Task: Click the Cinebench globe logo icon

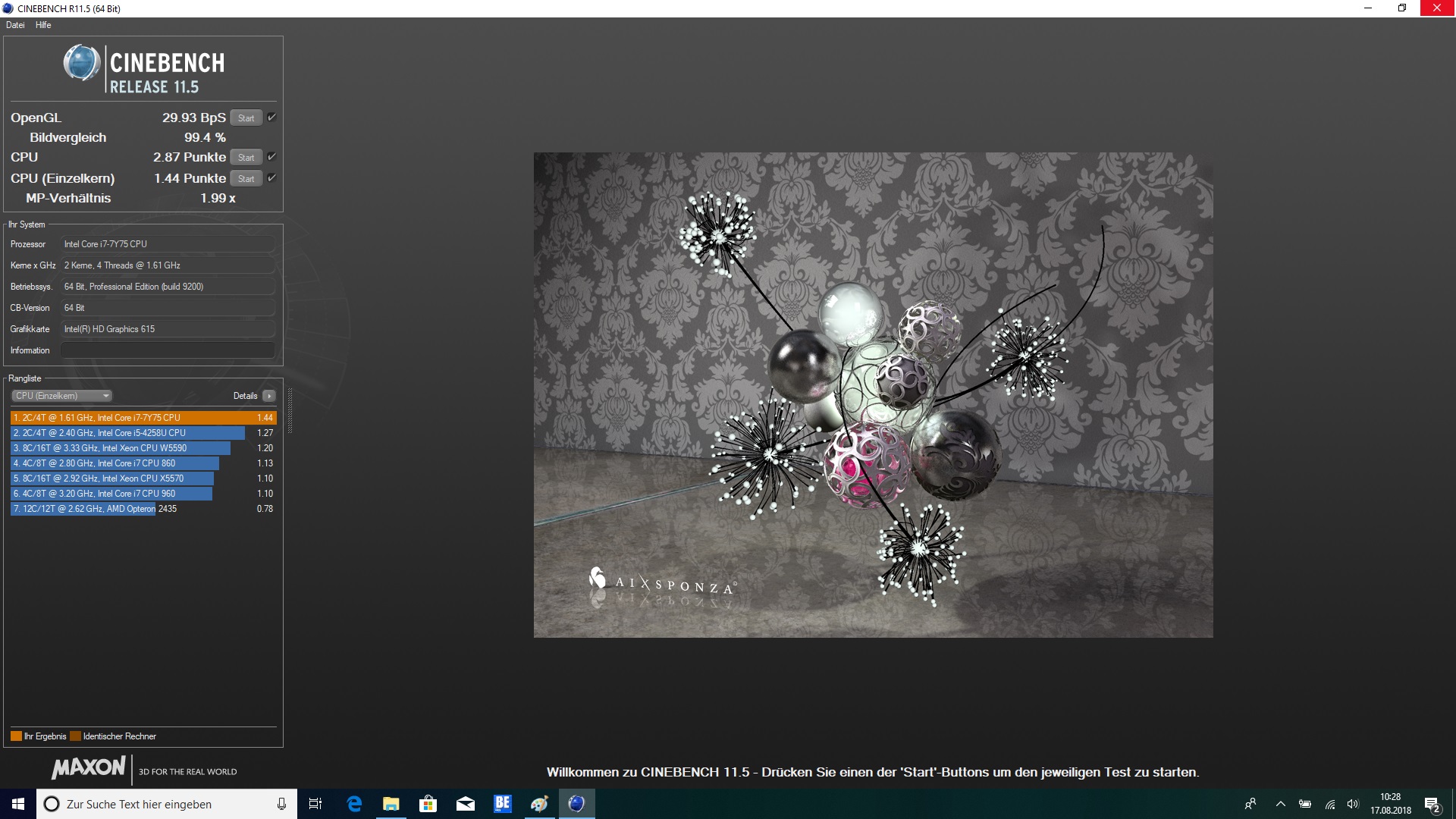Action: pos(82,63)
